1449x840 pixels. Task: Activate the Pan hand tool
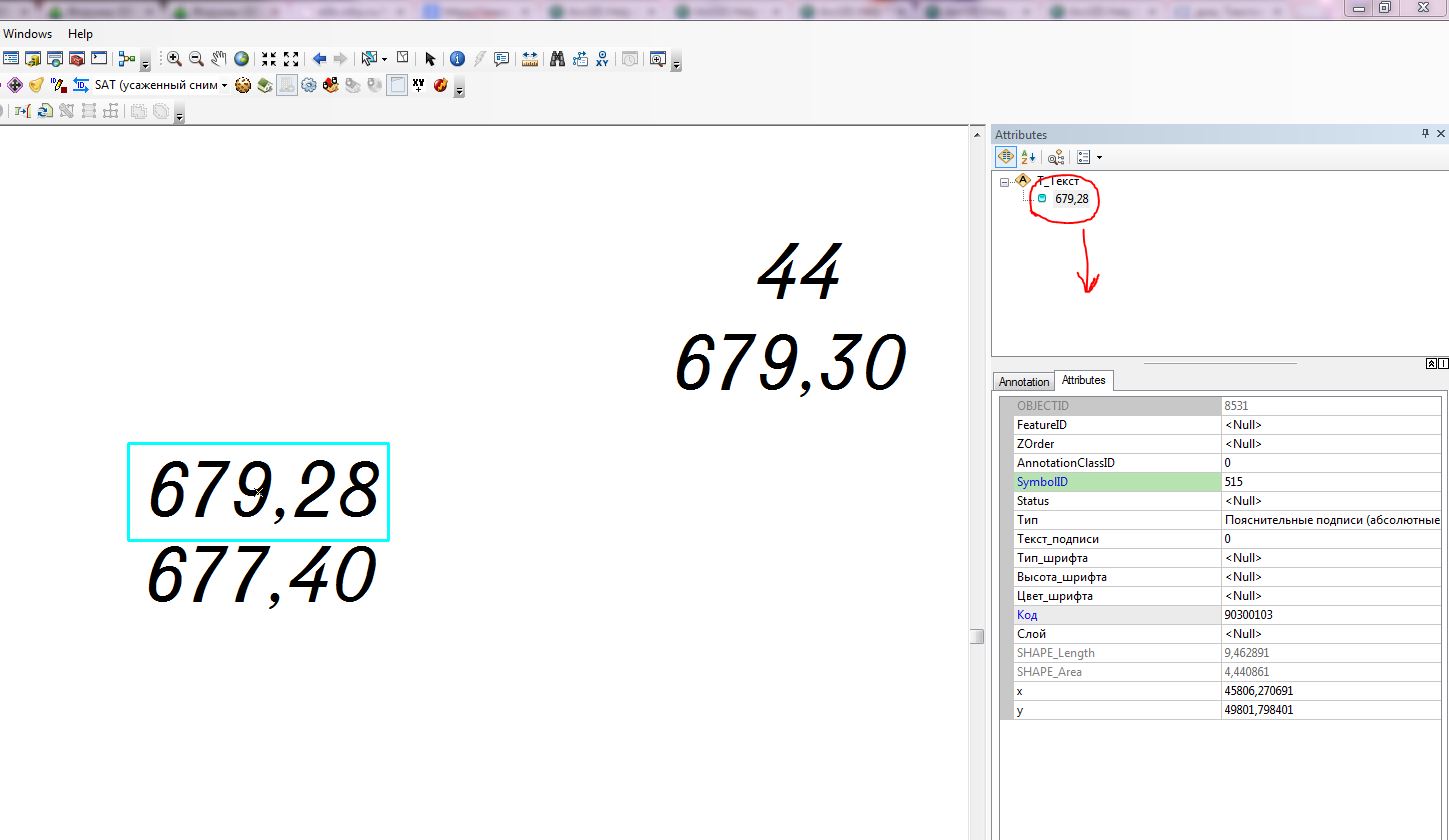click(x=219, y=59)
